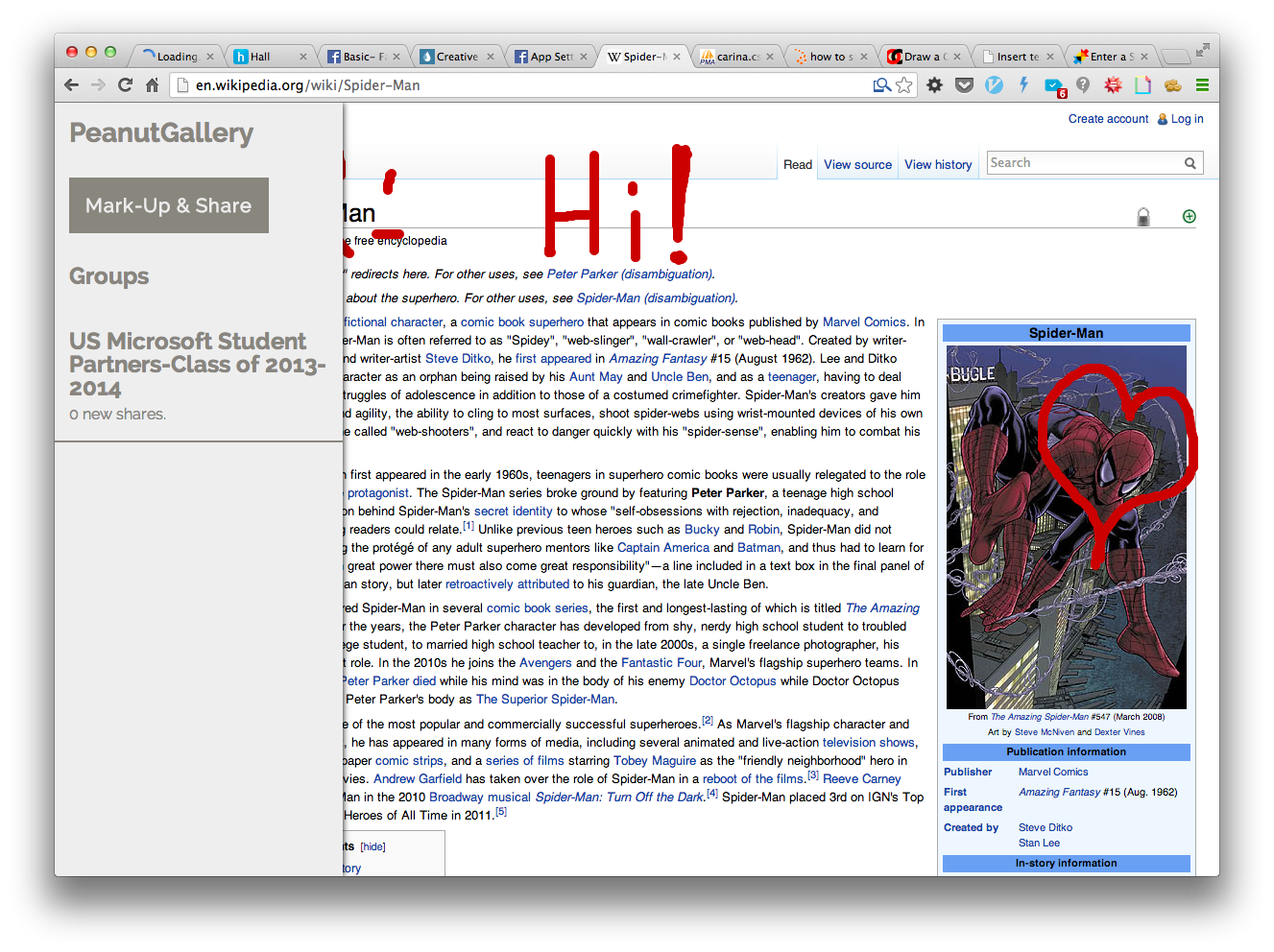Open the Steve Ditko link in the first paragraph

tap(458, 359)
